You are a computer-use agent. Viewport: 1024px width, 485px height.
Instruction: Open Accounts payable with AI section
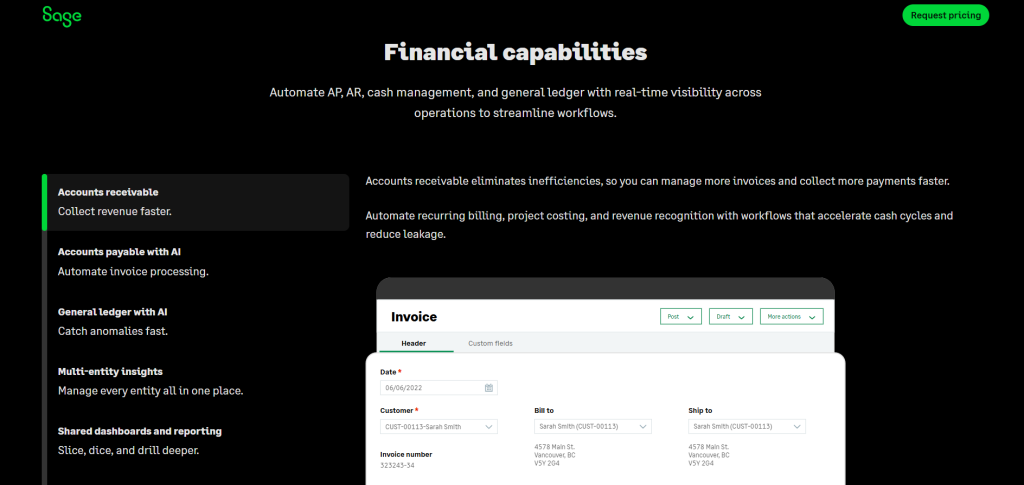tap(196, 261)
